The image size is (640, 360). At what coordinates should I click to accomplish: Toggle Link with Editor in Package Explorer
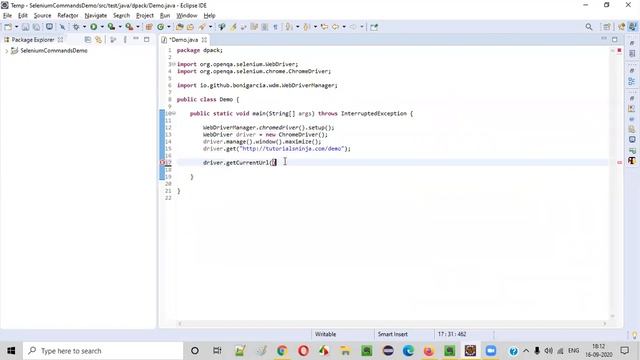tap(98, 40)
